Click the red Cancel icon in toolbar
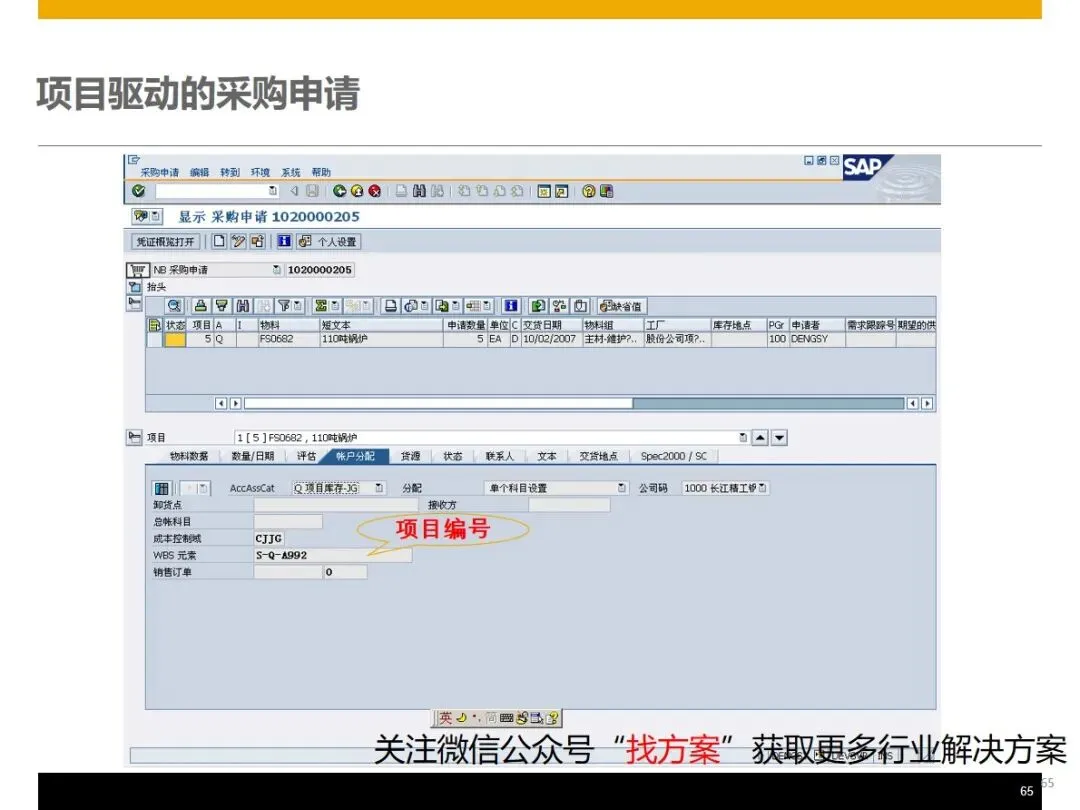 [x=375, y=191]
